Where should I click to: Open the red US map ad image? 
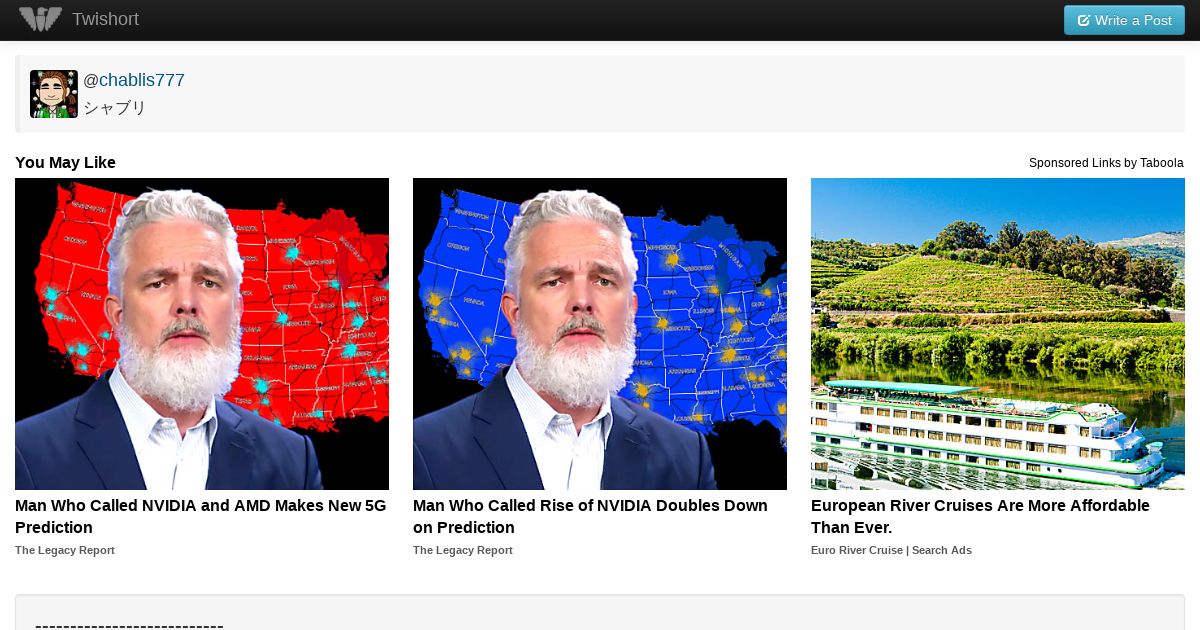pyautogui.click(x=202, y=334)
